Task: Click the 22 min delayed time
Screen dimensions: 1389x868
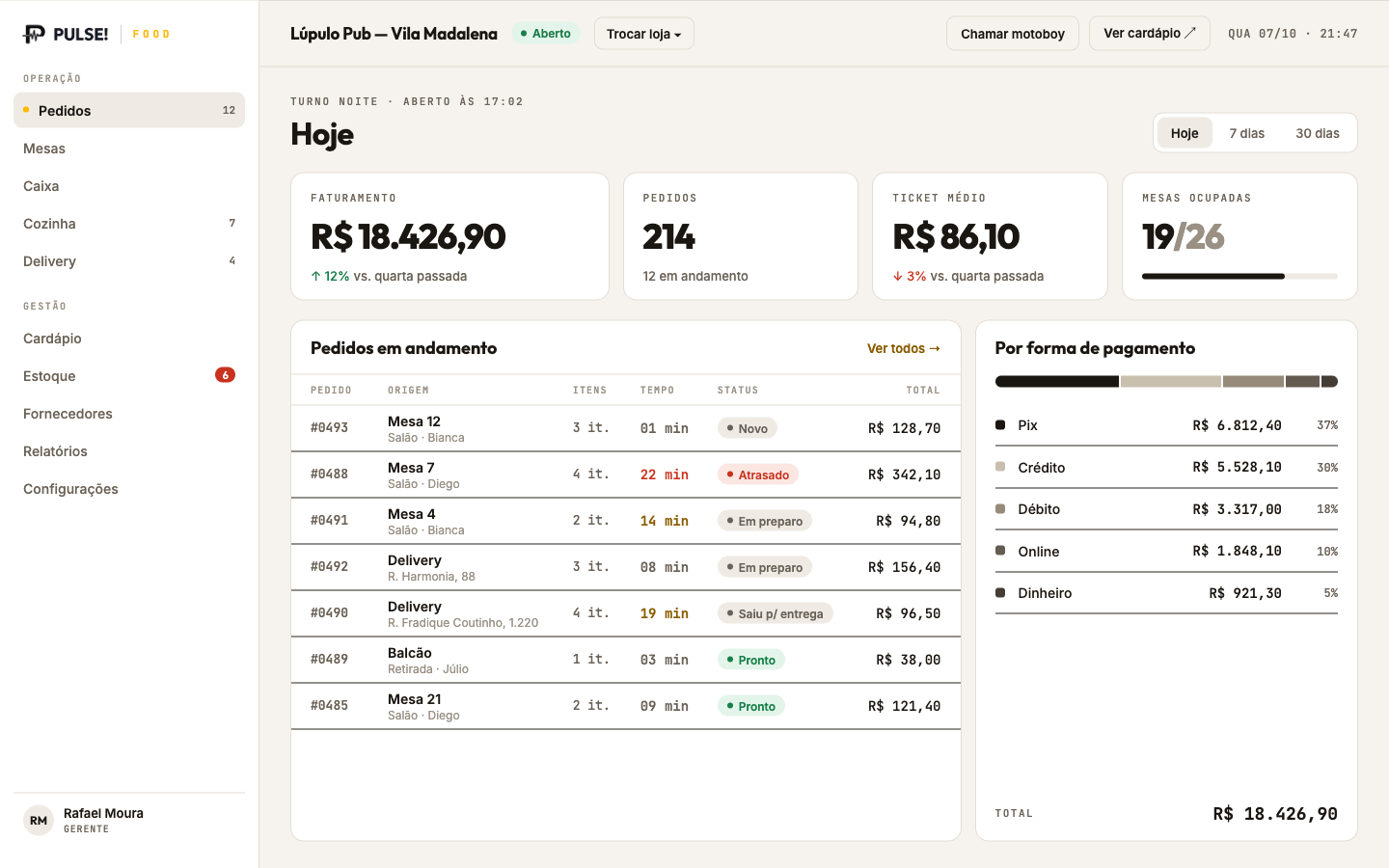Action: point(665,475)
